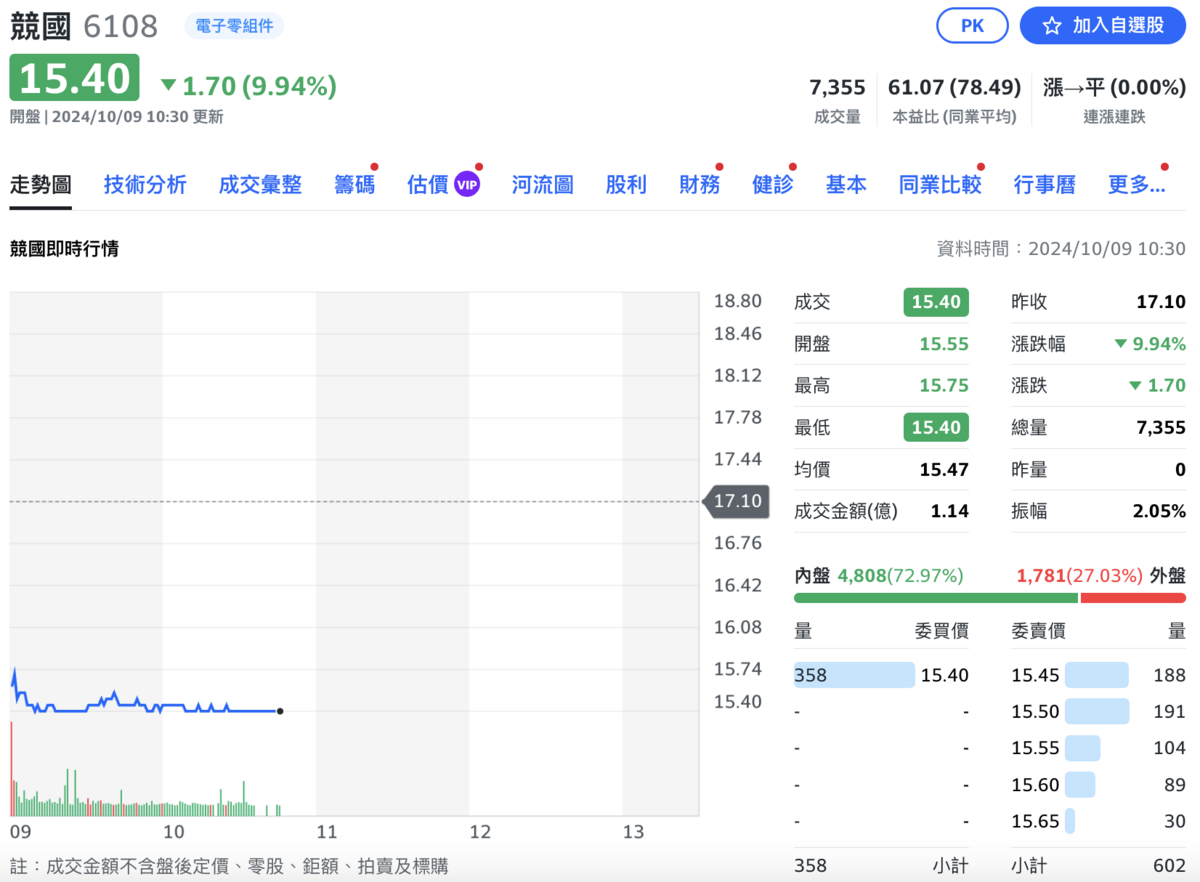Viewport: 1200px width, 882px height.
Task: Click the ask price 15.50 row
Action: 1099,711
